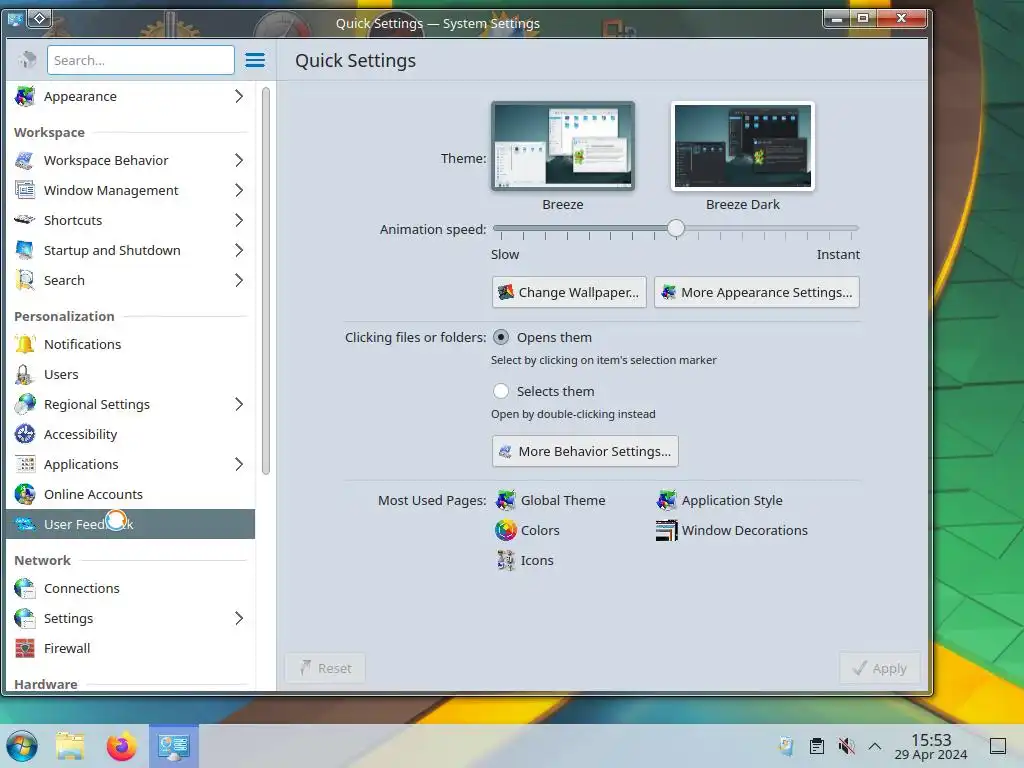The image size is (1024, 768).
Task: Click the Appearance category icon
Action: coord(25,96)
